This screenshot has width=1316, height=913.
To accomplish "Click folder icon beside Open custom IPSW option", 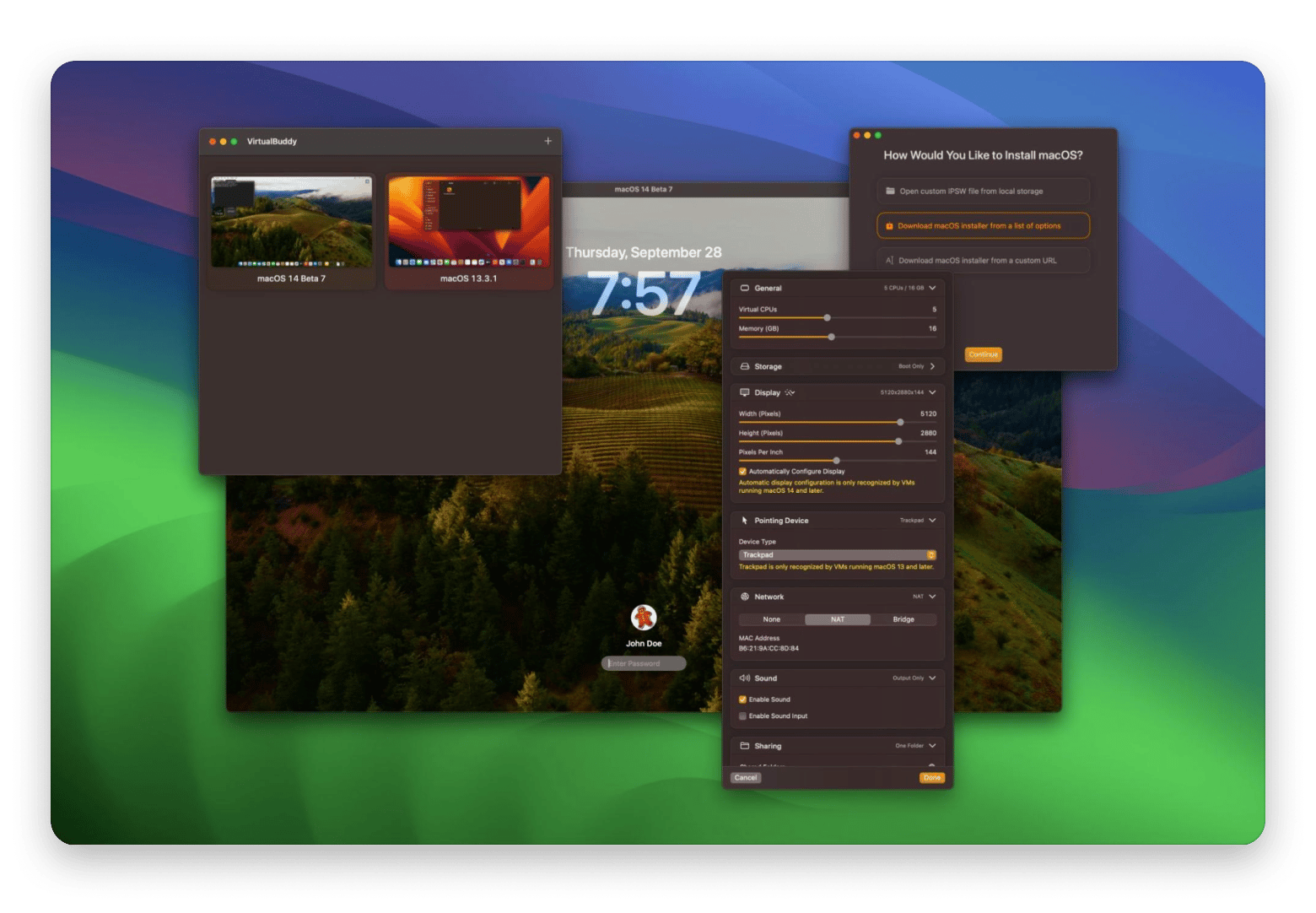I will point(890,191).
